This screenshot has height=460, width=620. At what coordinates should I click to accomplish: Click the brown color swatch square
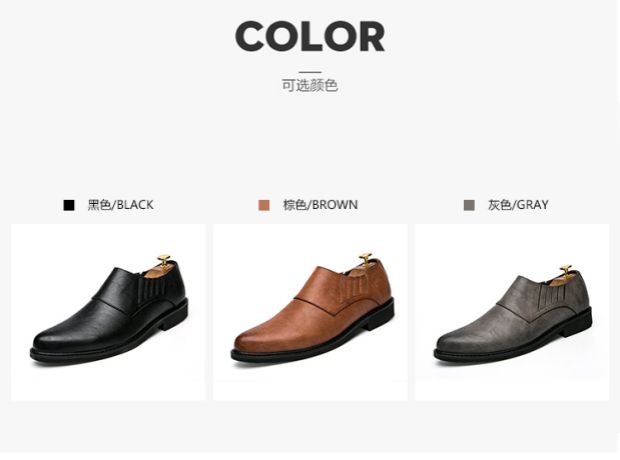coord(264,205)
